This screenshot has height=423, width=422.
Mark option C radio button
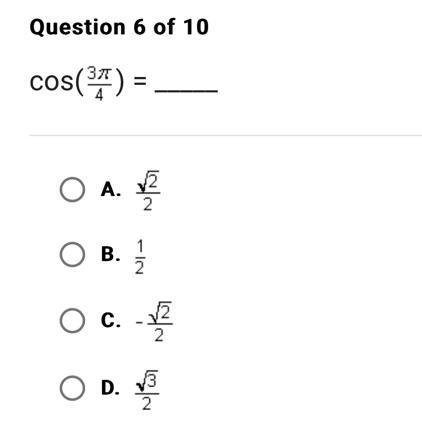coord(72,320)
